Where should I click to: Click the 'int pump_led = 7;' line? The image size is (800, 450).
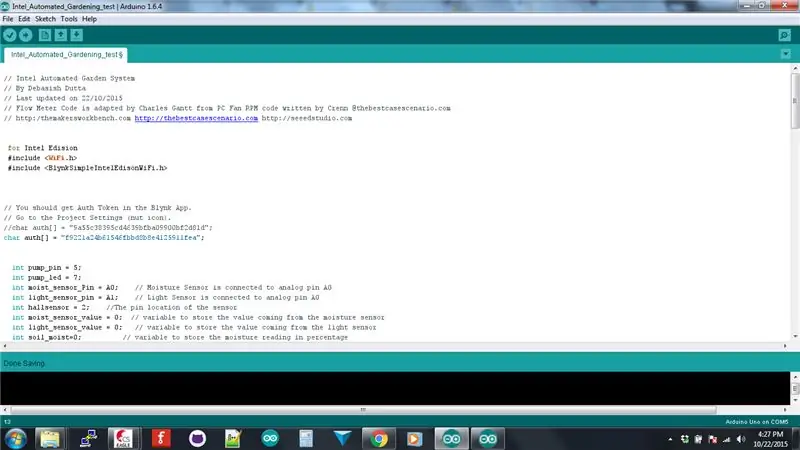[x=46, y=278]
